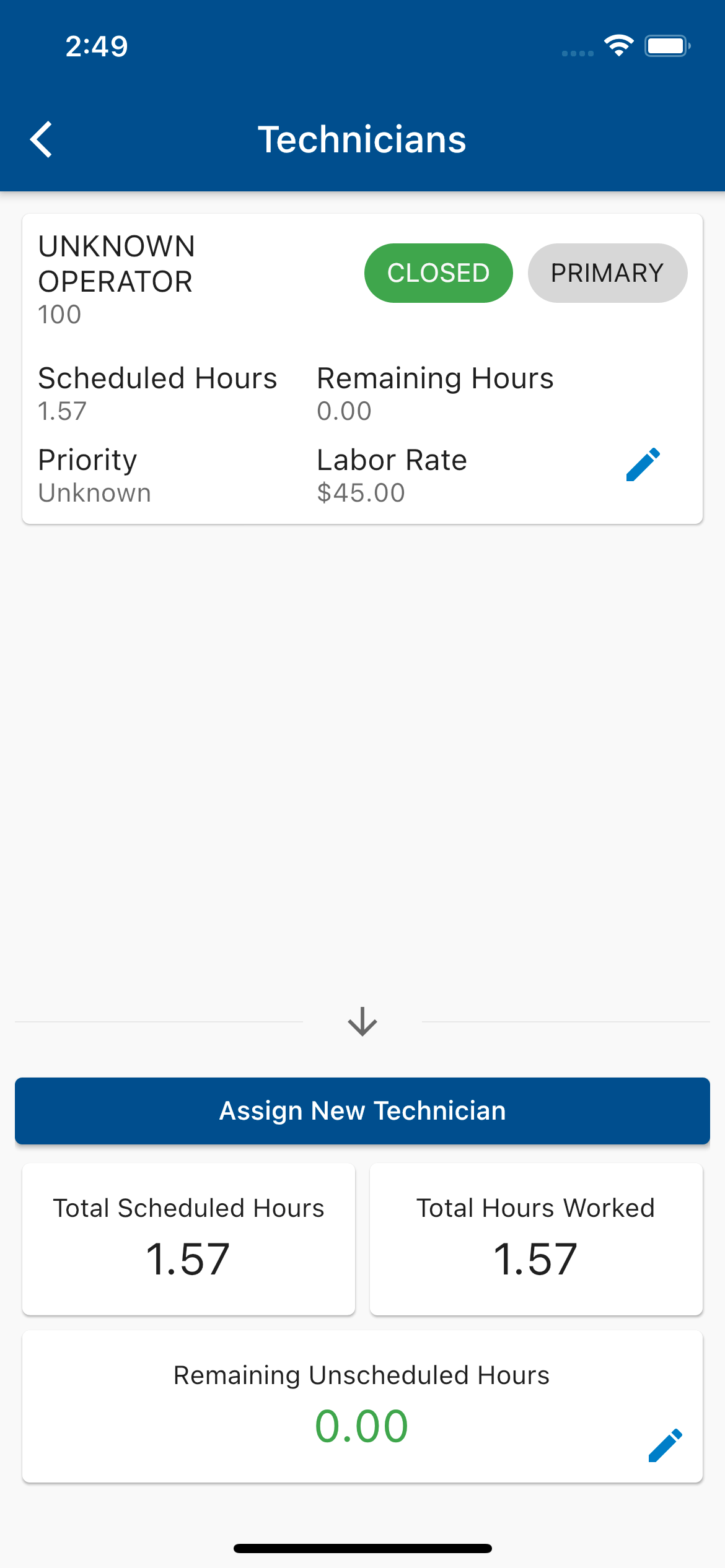Tap the home indicator bar
Screen dimensions: 725x1568
pos(362,1548)
